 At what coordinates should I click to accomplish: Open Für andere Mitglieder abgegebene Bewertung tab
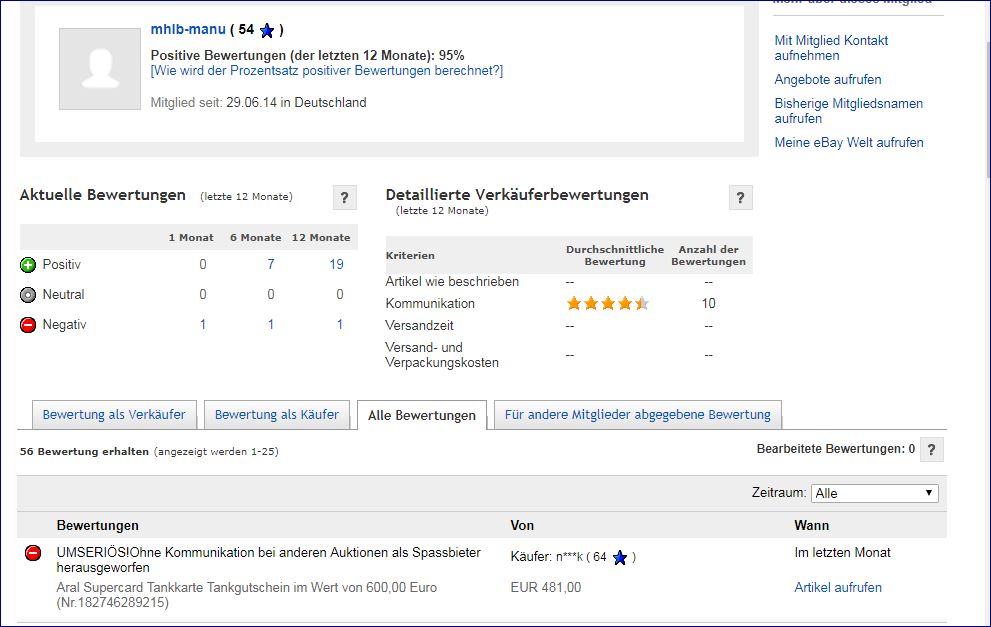click(x=637, y=414)
